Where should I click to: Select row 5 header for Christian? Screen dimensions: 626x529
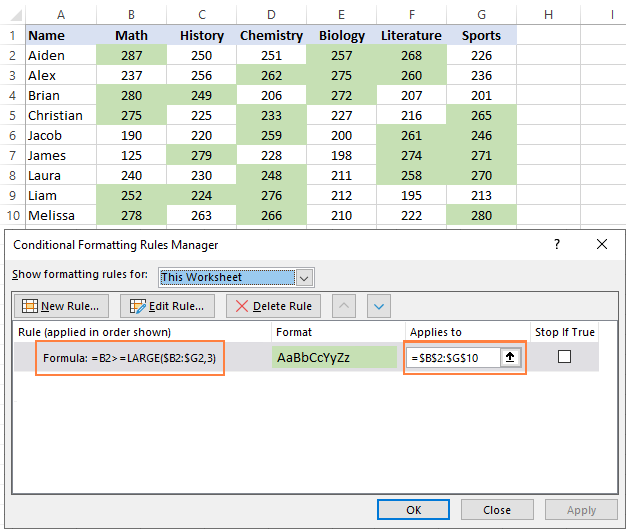click(x=11, y=115)
